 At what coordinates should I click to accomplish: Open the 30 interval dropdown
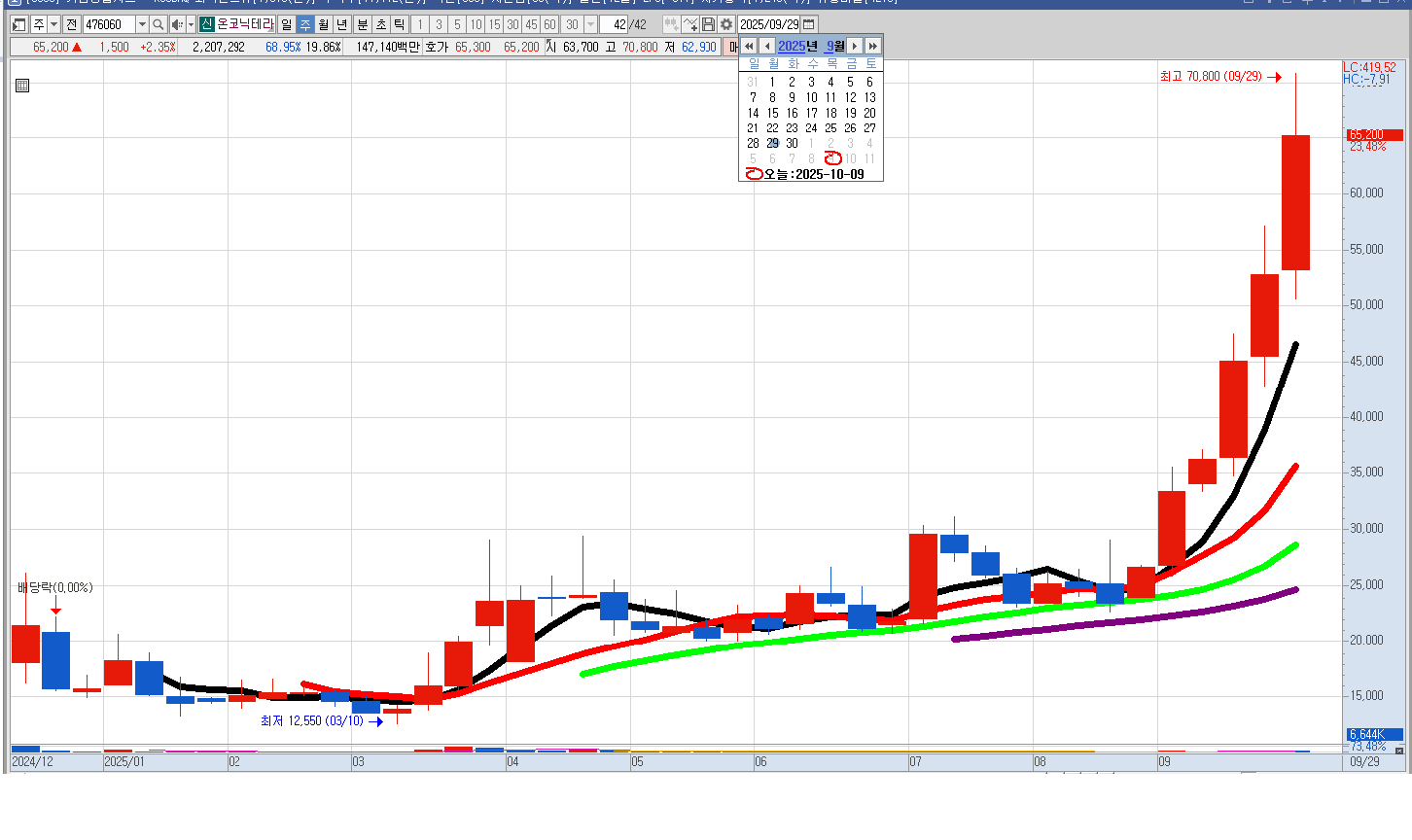(590, 24)
